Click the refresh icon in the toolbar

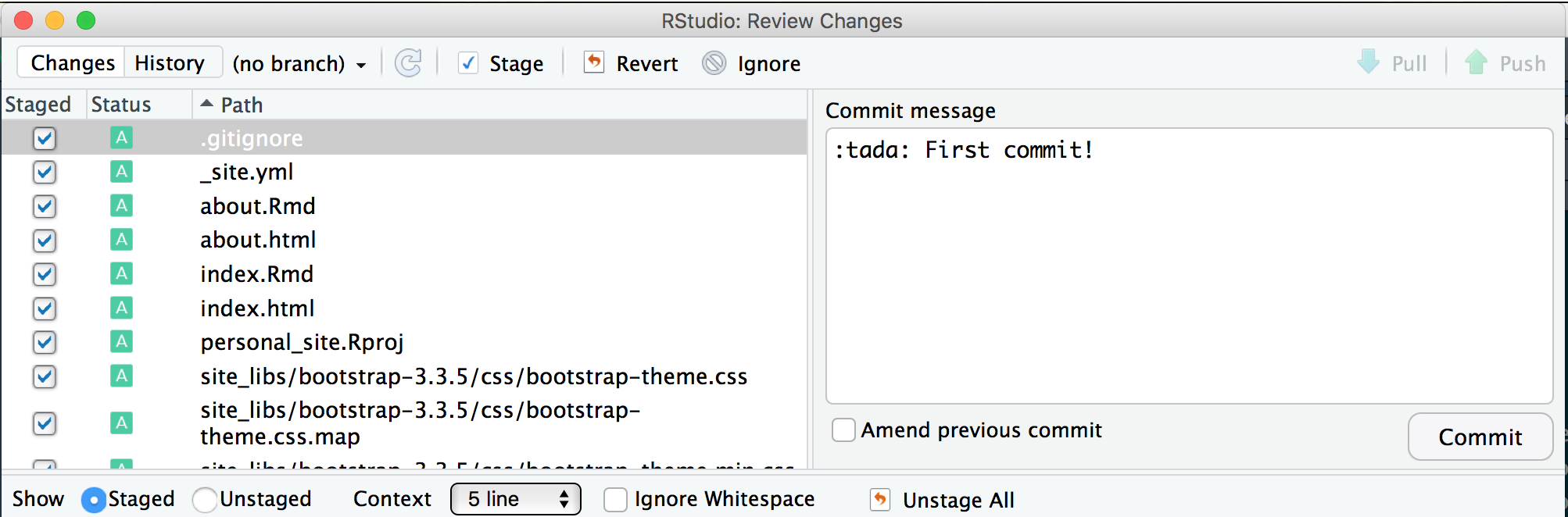pos(408,63)
